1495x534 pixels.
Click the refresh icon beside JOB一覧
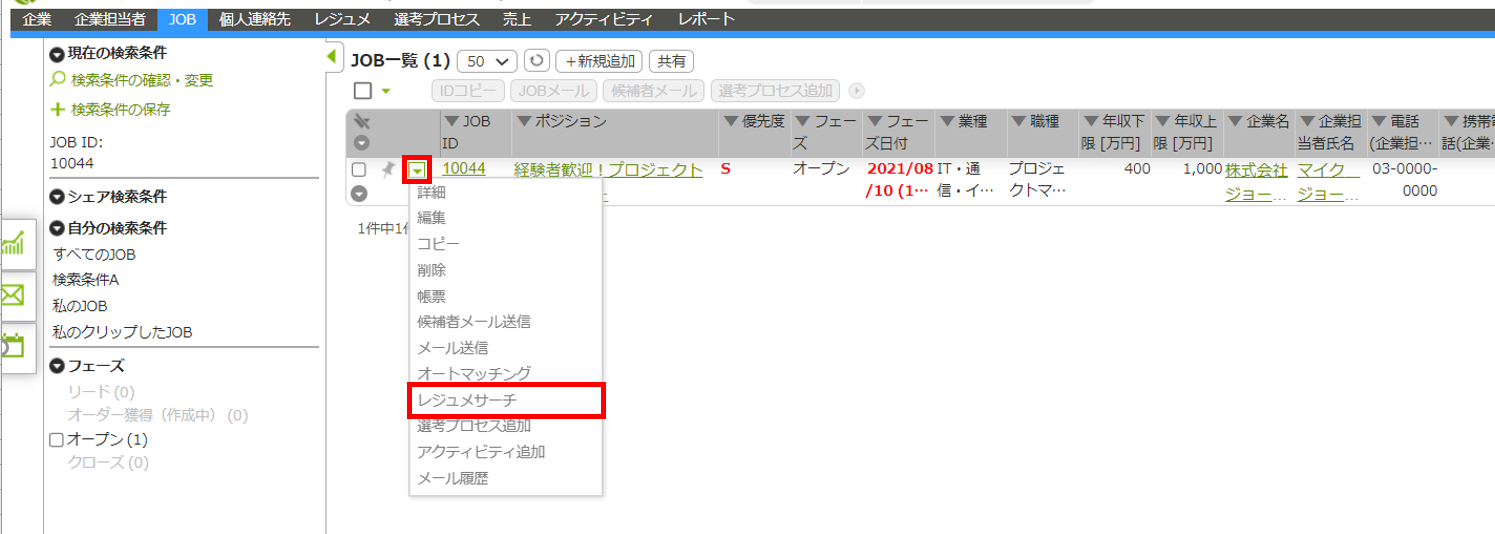pyautogui.click(x=538, y=61)
